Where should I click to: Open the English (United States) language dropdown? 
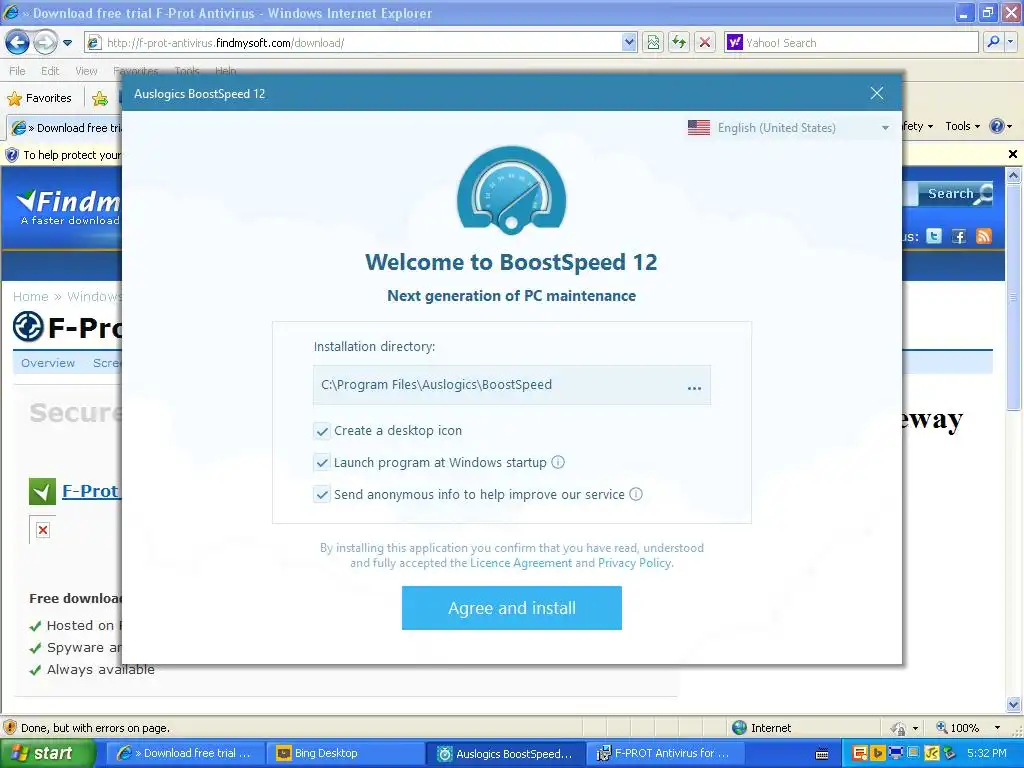pos(788,128)
